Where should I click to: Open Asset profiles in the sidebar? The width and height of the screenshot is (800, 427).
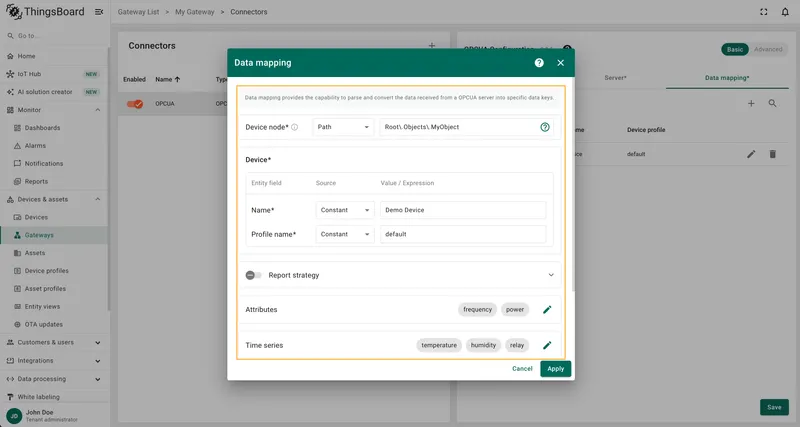[x=54, y=289]
